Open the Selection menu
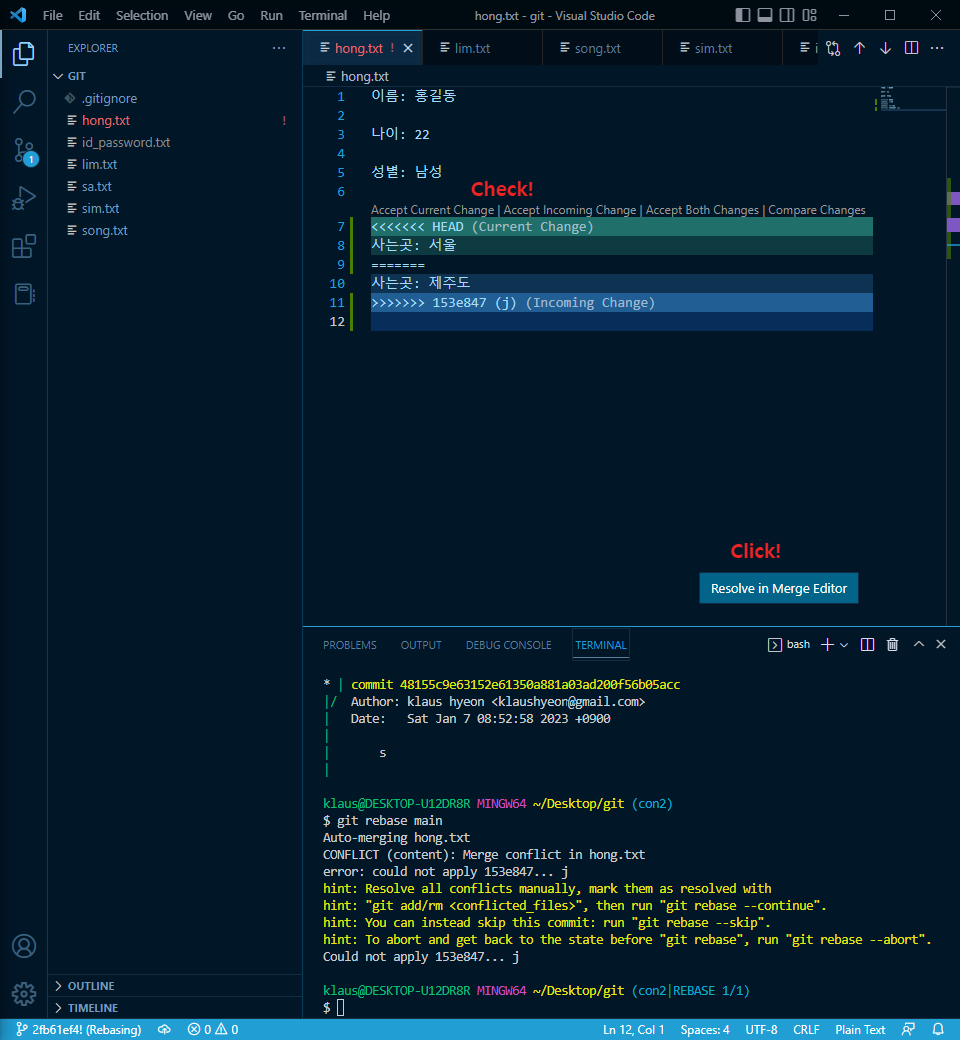The height and width of the screenshot is (1040, 960). click(x=142, y=15)
